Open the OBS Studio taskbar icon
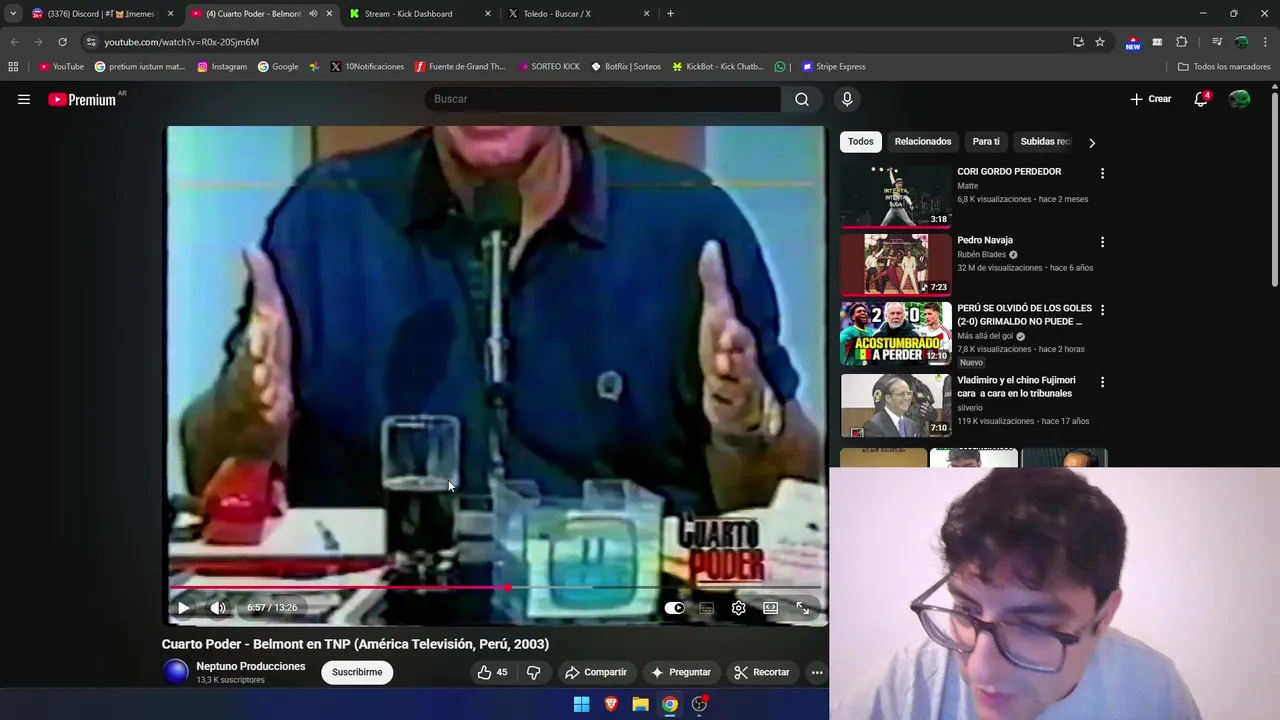Viewport: 1280px width, 720px height. 700,704
